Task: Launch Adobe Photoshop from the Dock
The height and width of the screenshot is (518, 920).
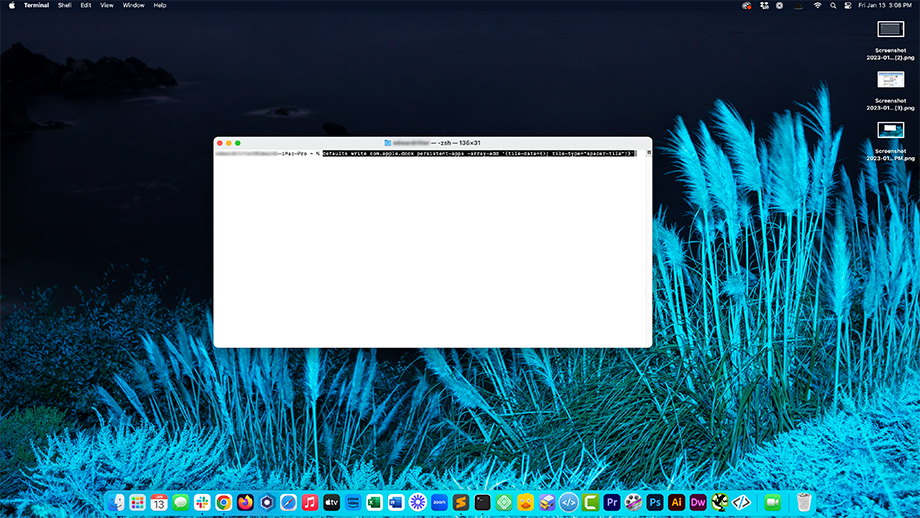Action: tap(655, 502)
